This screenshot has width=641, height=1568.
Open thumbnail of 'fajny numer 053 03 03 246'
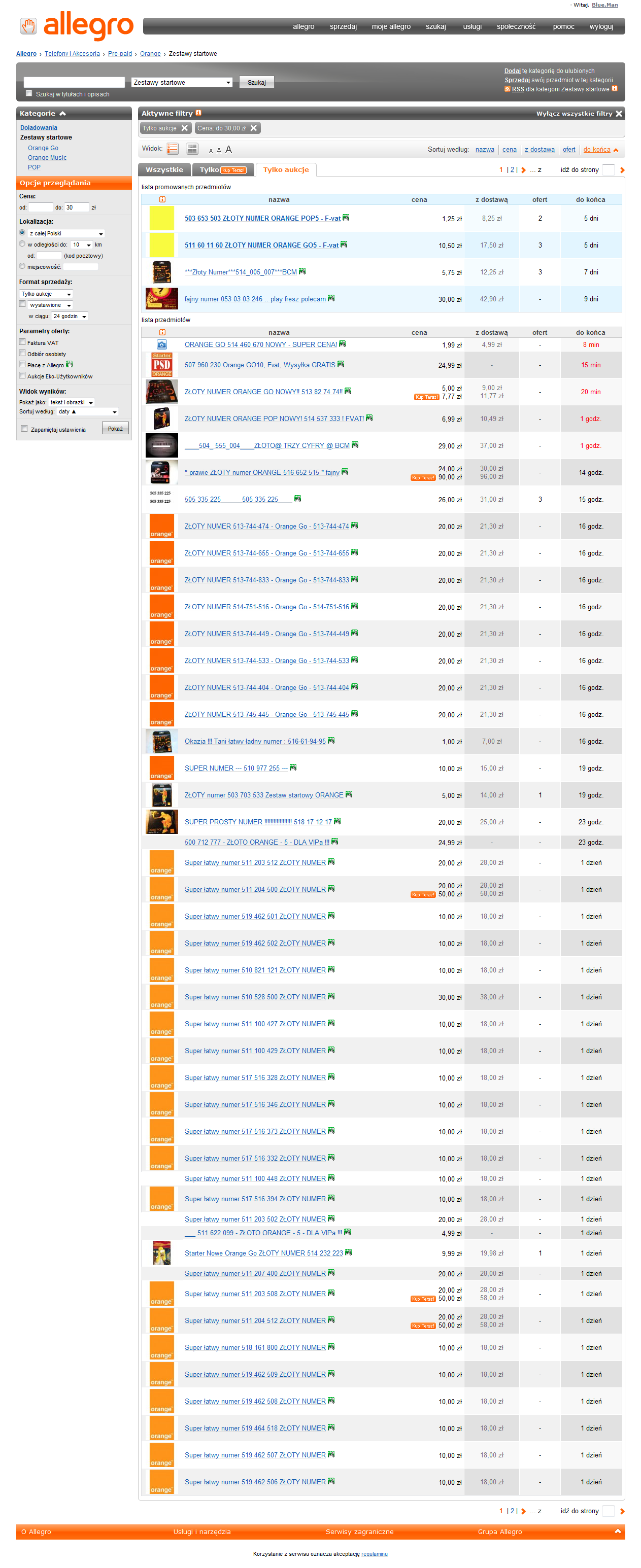tap(162, 299)
